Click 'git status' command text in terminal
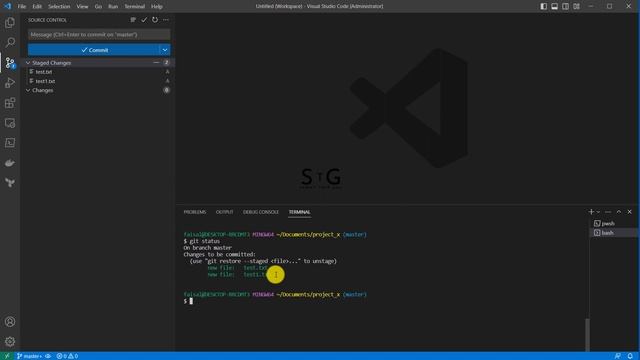The height and width of the screenshot is (360, 640). [204, 241]
